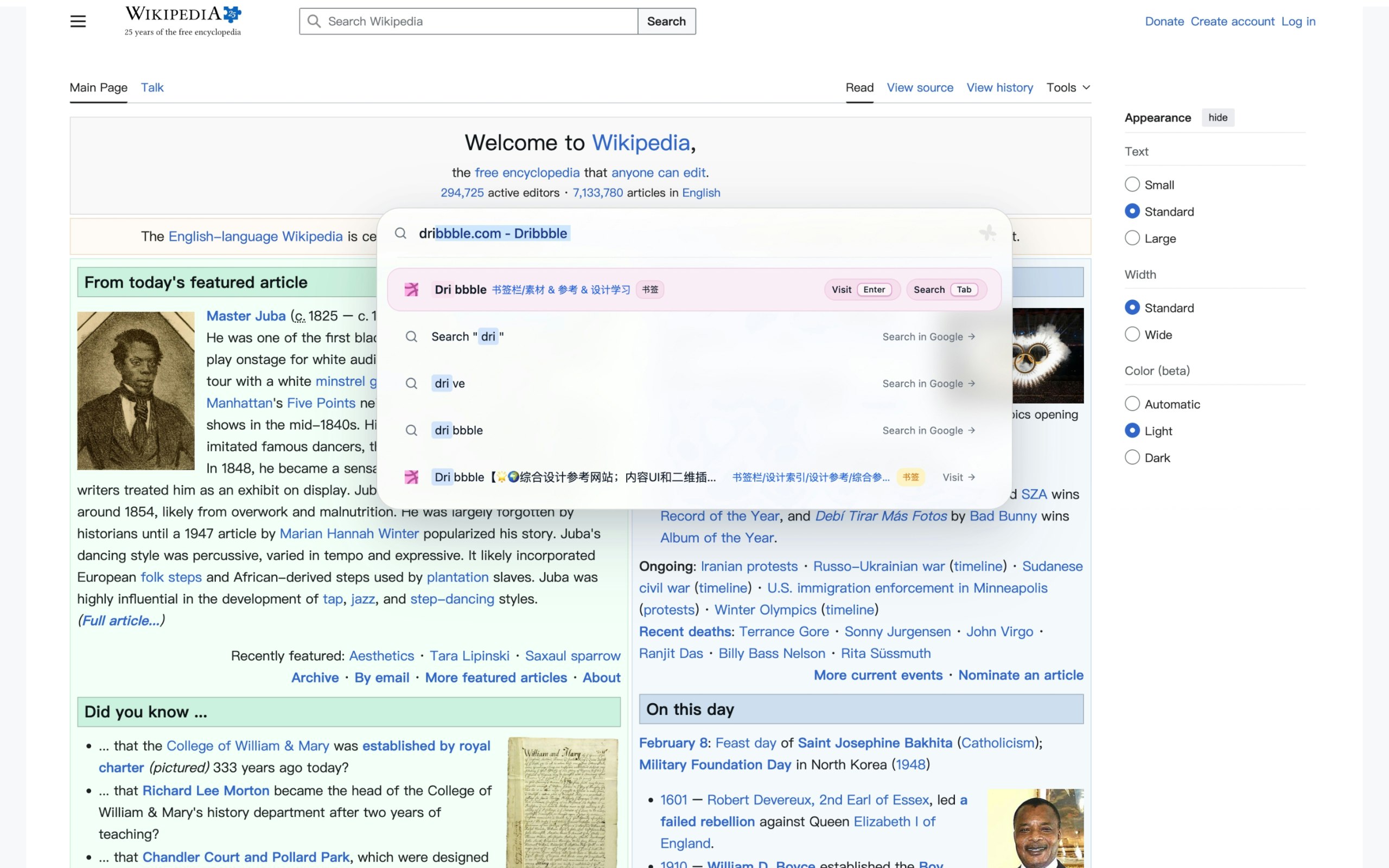Viewport: 1389px width, 868px height.
Task: Click the arrow next to Visit in last row
Action: [971, 477]
